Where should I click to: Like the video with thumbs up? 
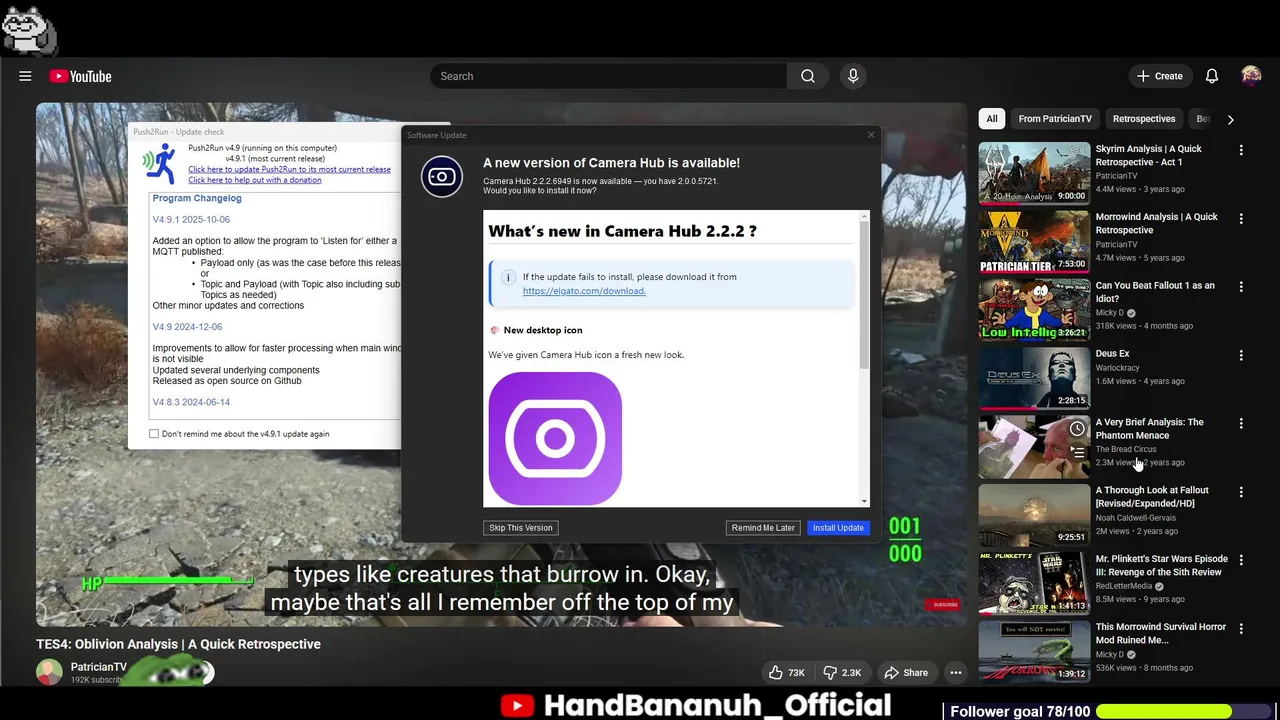coord(786,673)
